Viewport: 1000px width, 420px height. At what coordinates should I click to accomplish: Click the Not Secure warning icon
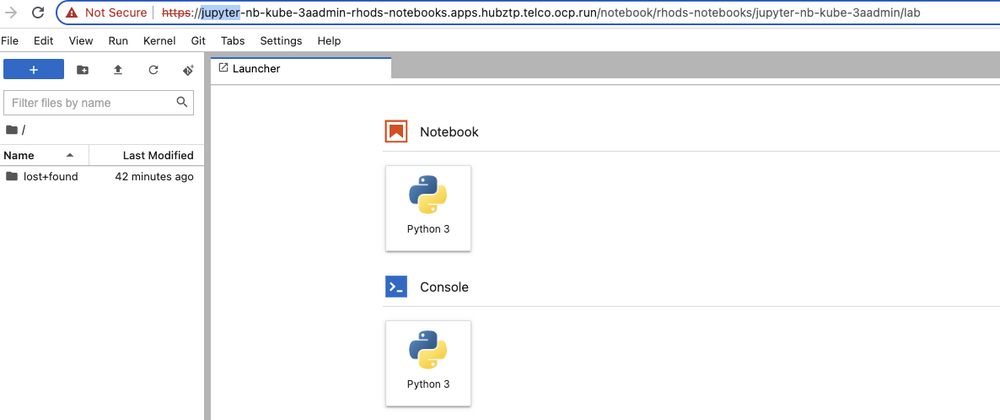pos(71,13)
